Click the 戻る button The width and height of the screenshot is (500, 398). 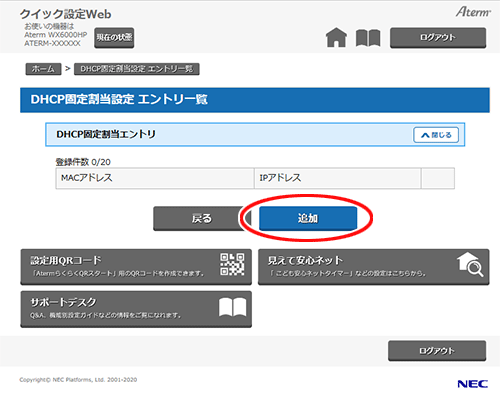pyautogui.click(x=199, y=218)
